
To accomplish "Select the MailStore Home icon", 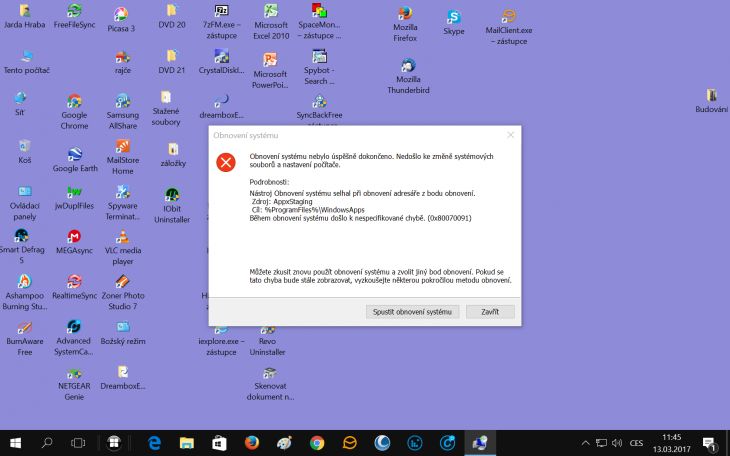I will (x=123, y=157).
